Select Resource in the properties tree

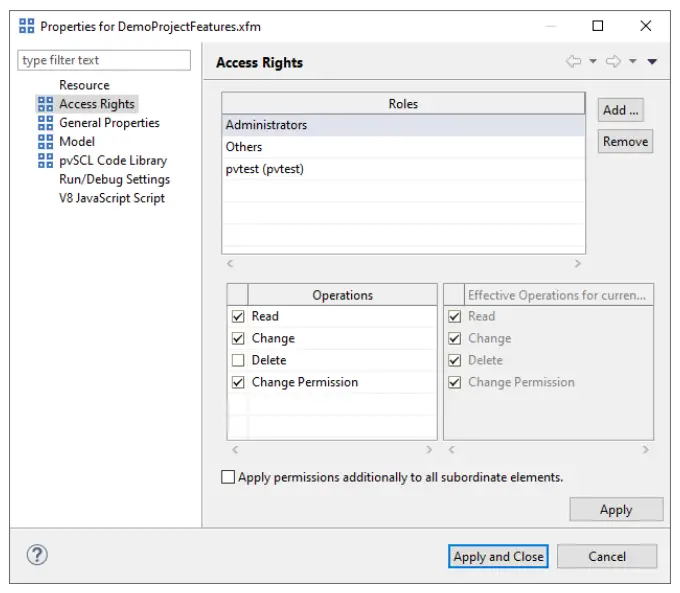coord(84,85)
